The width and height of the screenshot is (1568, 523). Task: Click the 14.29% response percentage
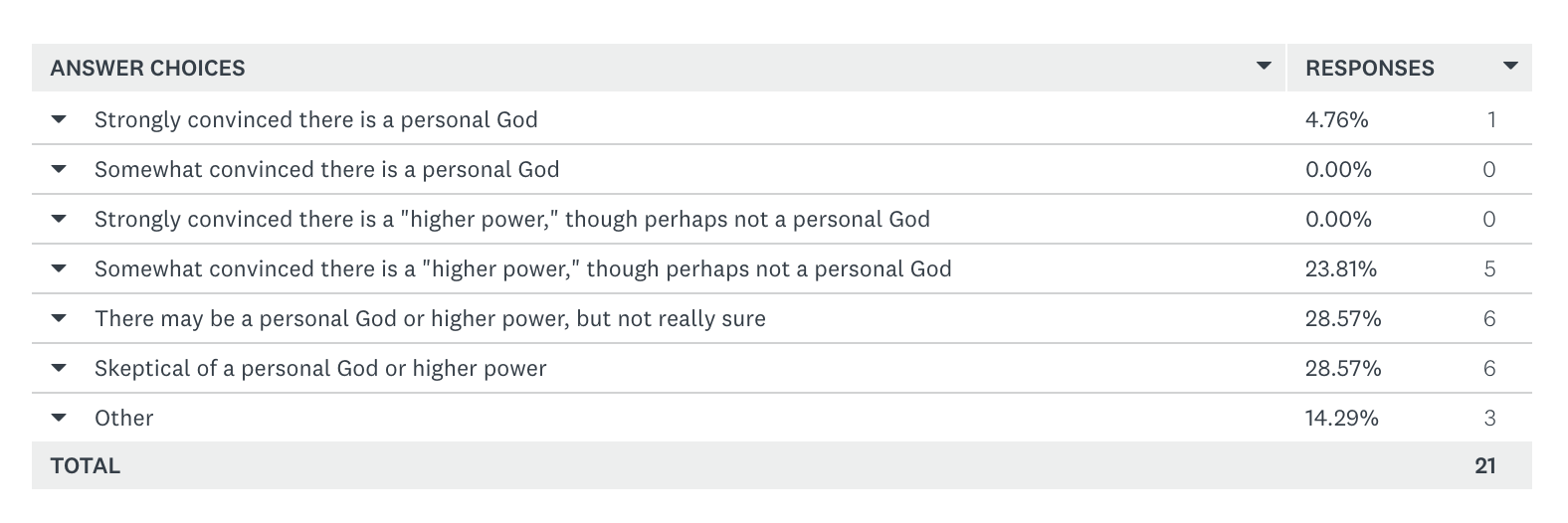[x=1341, y=418]
